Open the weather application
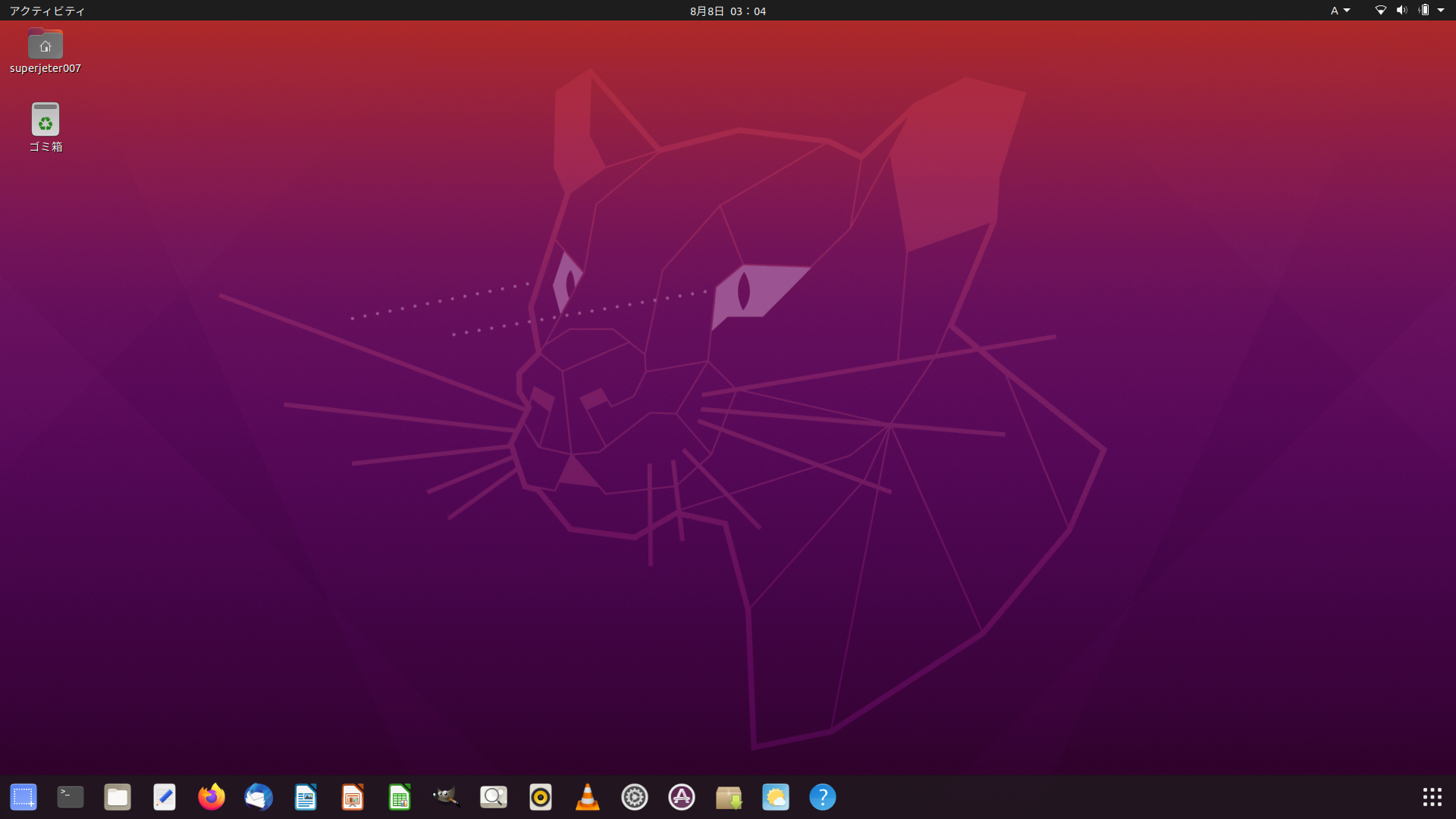The image size is (1456, 819). pyautogui.click(x=776, y=797)
